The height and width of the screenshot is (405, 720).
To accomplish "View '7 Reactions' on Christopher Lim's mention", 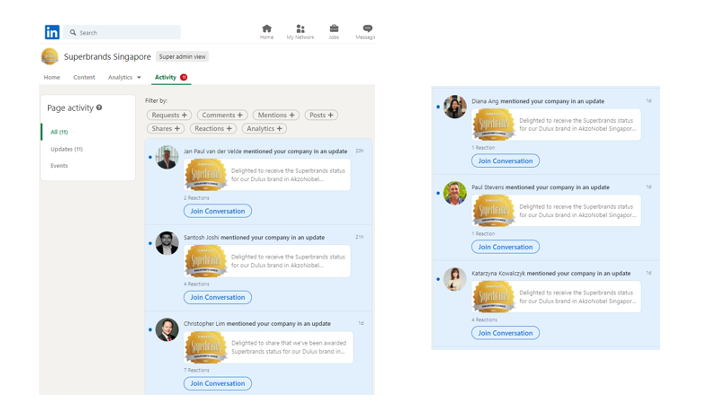I will point(197,370).
